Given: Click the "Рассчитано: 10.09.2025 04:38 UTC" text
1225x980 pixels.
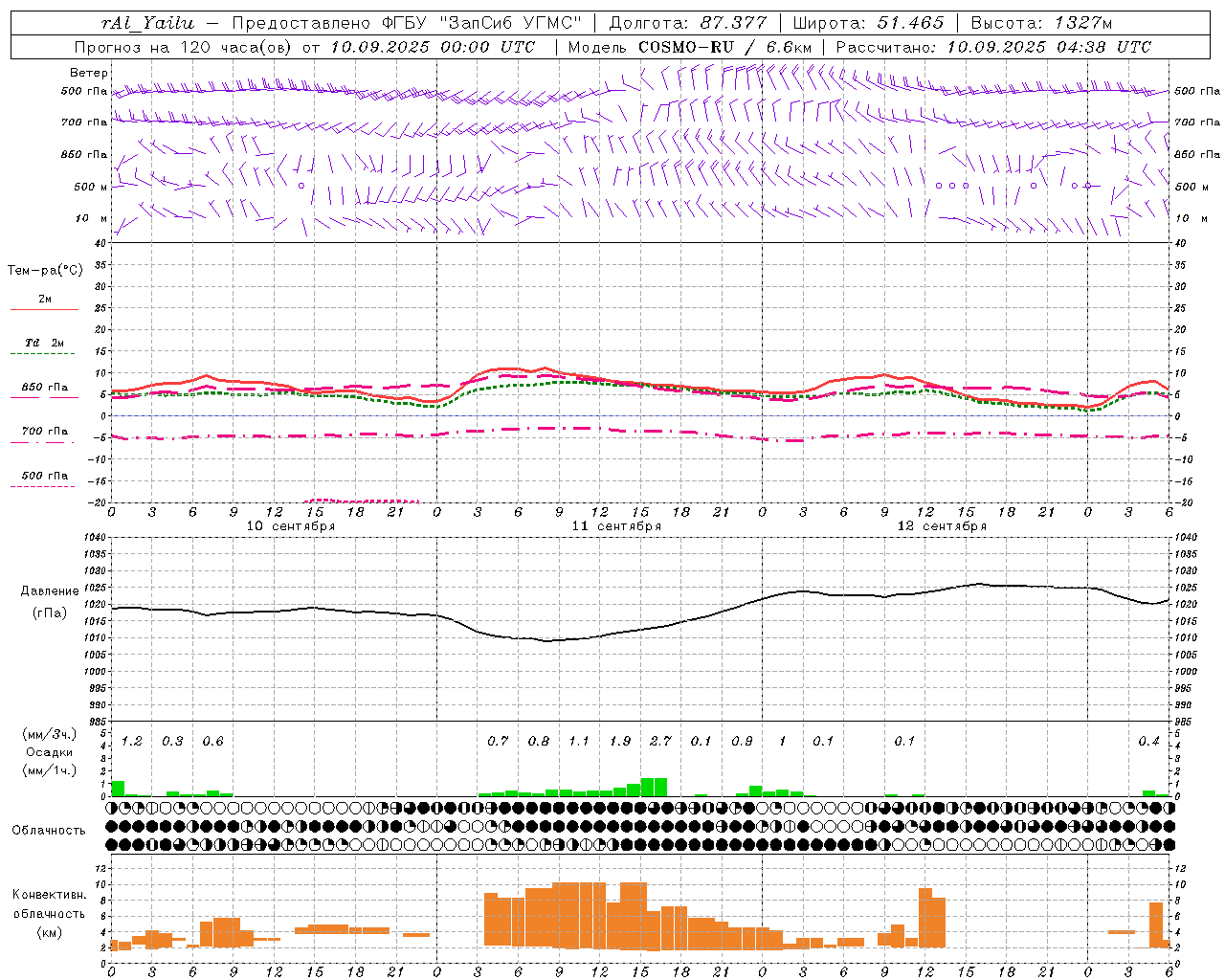Looking at the screenshot, I should (993, 47).
